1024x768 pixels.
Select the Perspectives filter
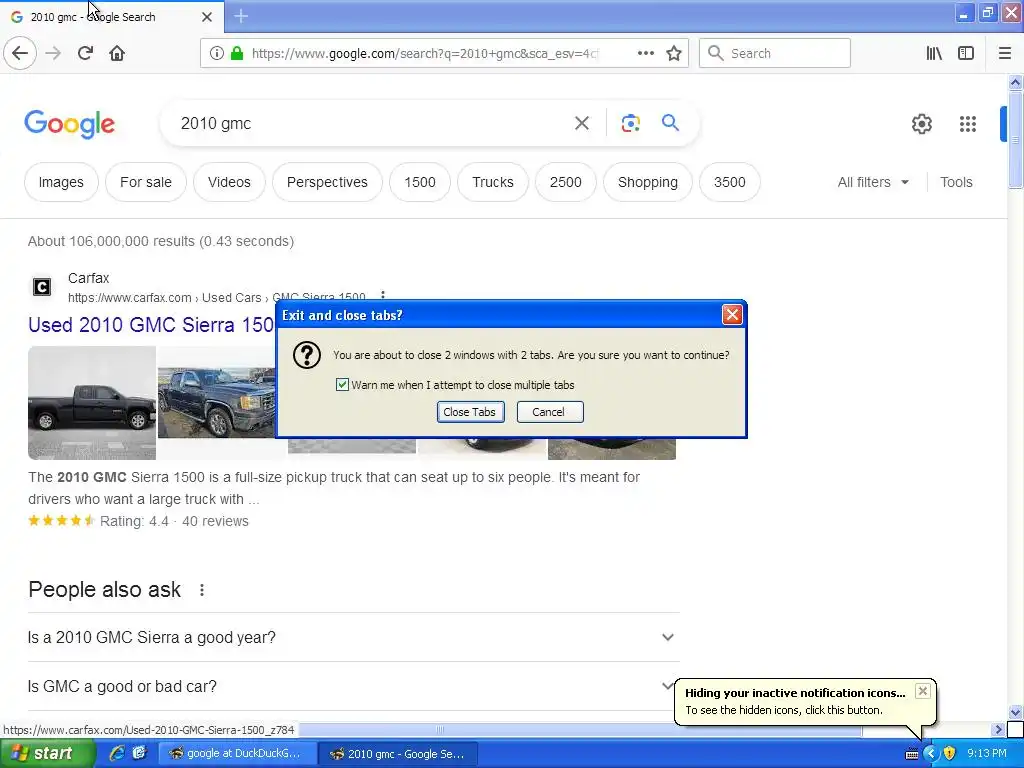(x=327, y=182)
